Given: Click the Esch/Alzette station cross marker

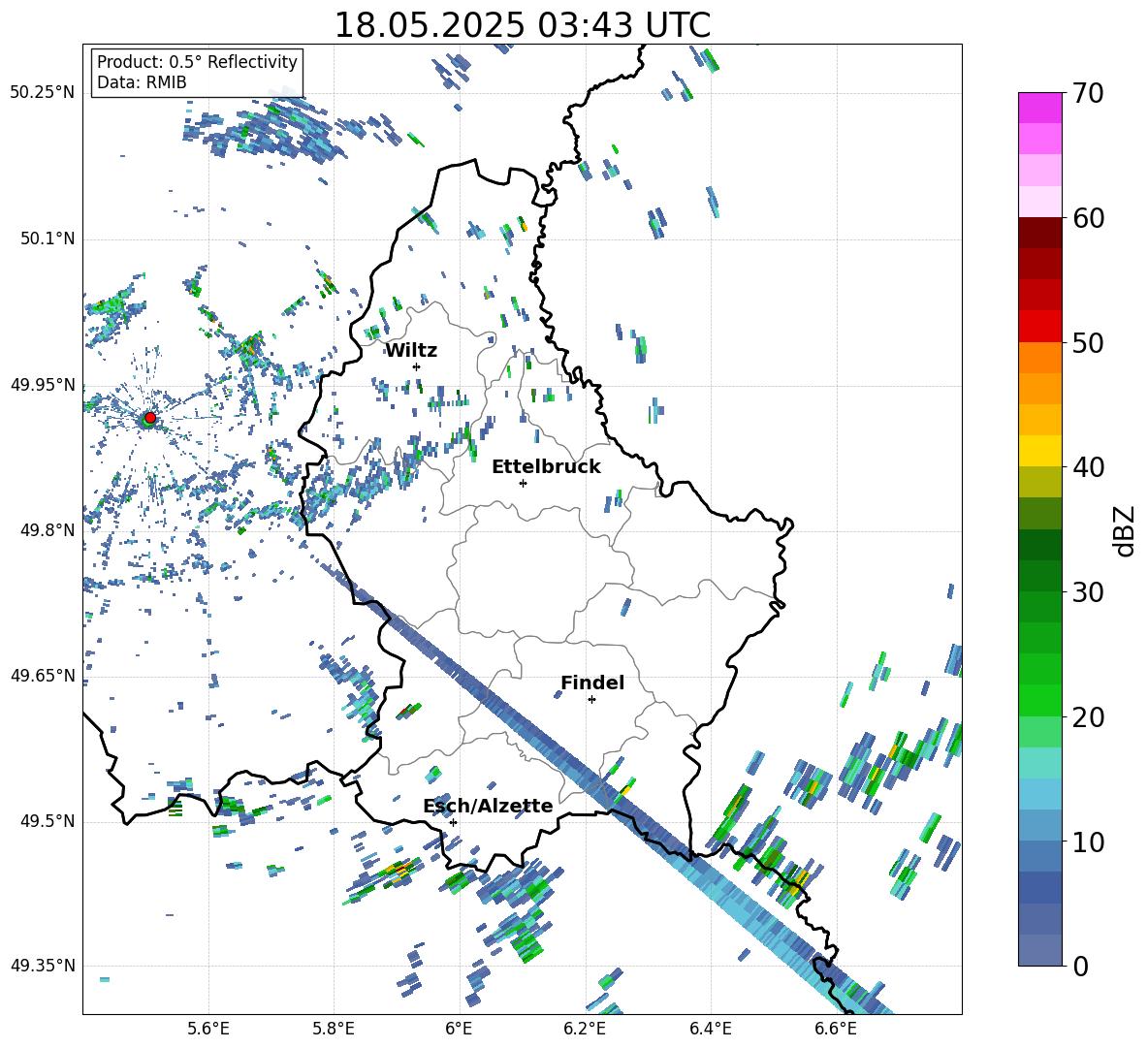Looking at the screenshot, I should coord(453,822).
